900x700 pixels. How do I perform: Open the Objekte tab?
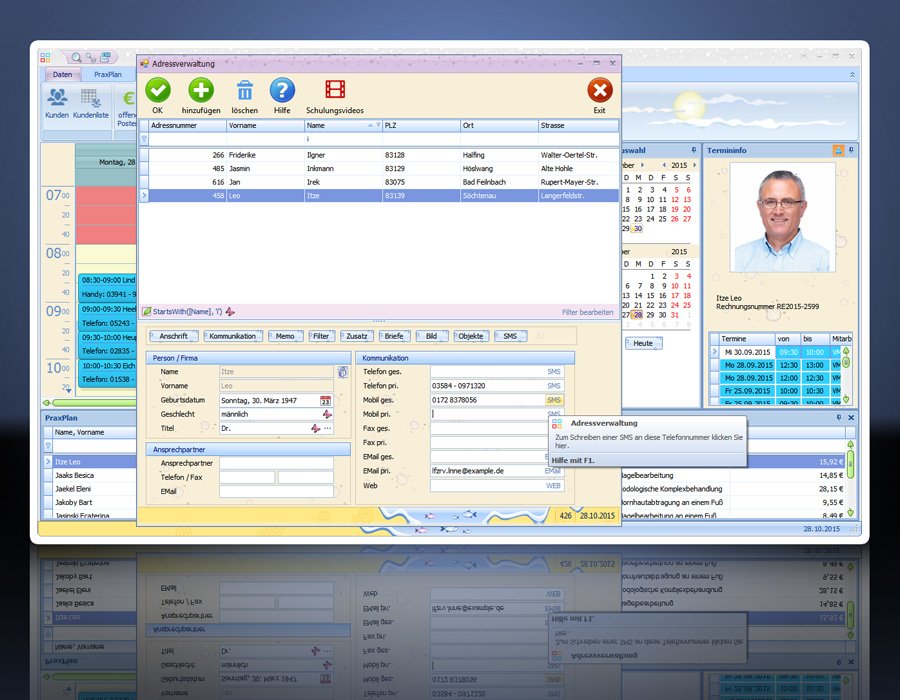471,336
